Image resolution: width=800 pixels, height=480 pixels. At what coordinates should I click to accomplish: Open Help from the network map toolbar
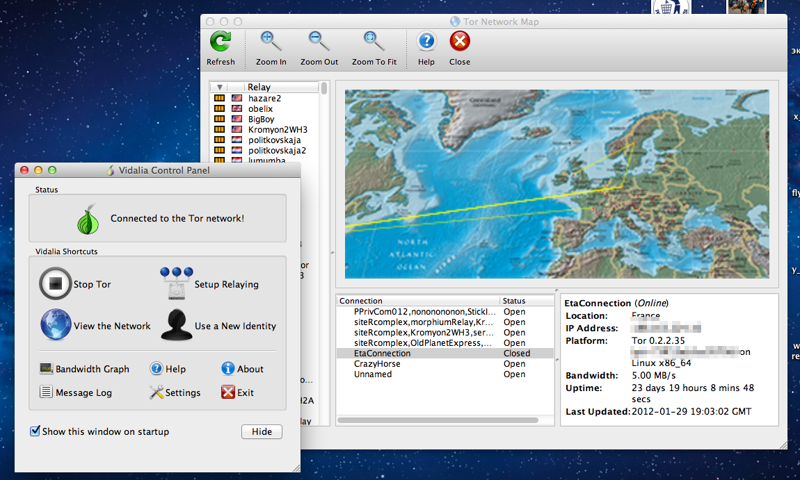coord(426,42)
